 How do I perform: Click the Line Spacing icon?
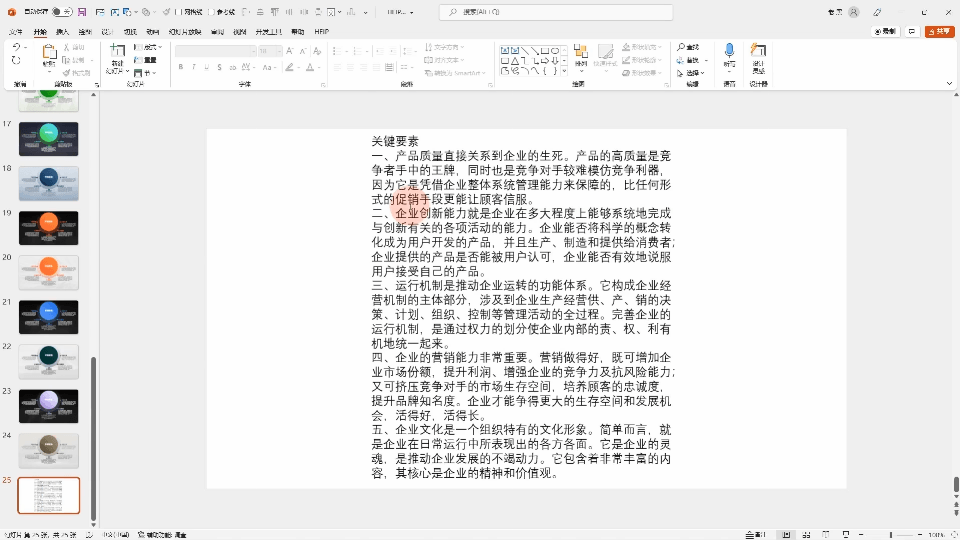coord(408,51)
